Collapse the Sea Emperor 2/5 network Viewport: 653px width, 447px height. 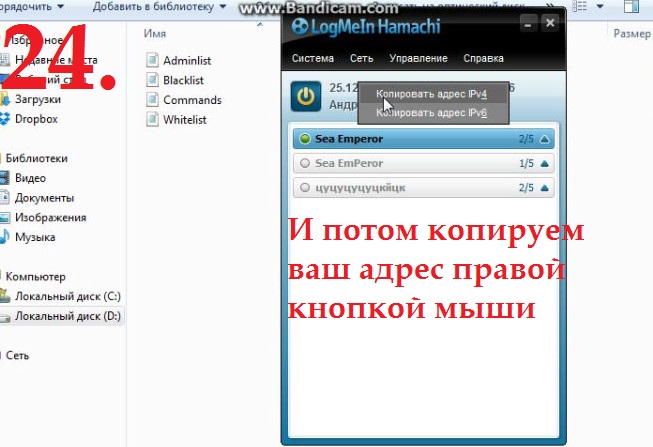tap(544, 139)
